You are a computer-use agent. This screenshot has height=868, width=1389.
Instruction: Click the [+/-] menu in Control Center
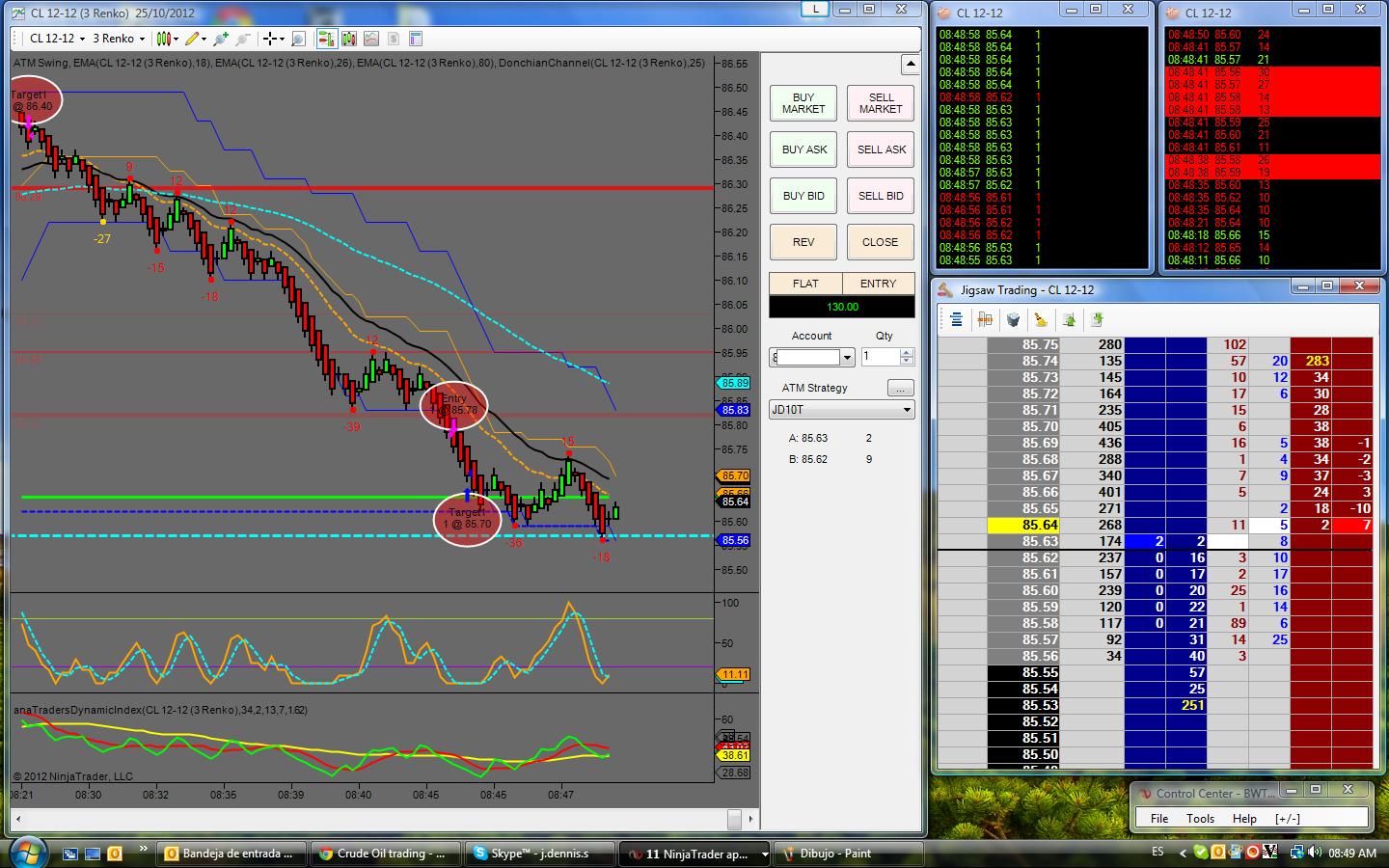[1287, 818]
